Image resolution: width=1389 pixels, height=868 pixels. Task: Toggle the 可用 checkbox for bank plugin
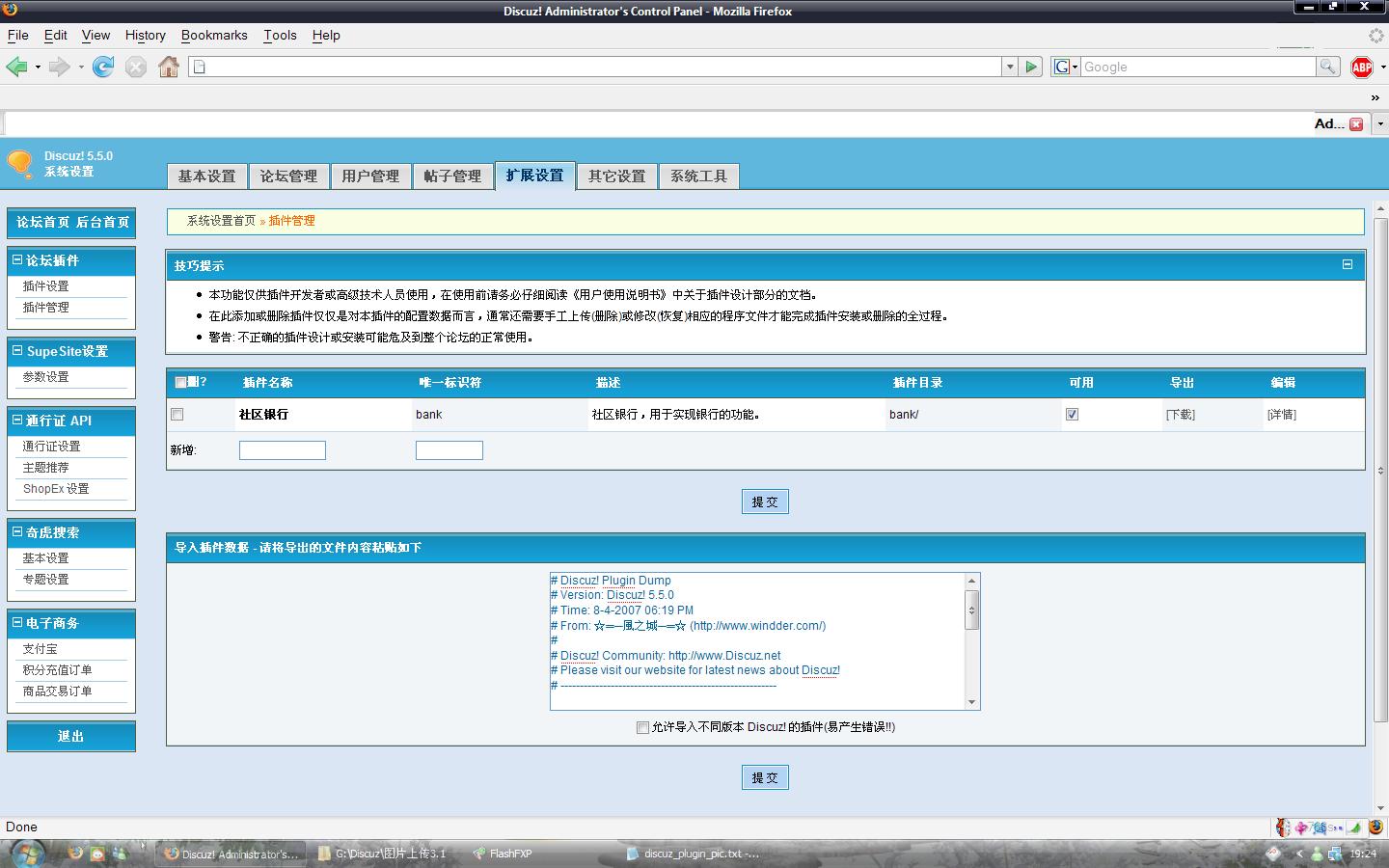[1072, 415]
